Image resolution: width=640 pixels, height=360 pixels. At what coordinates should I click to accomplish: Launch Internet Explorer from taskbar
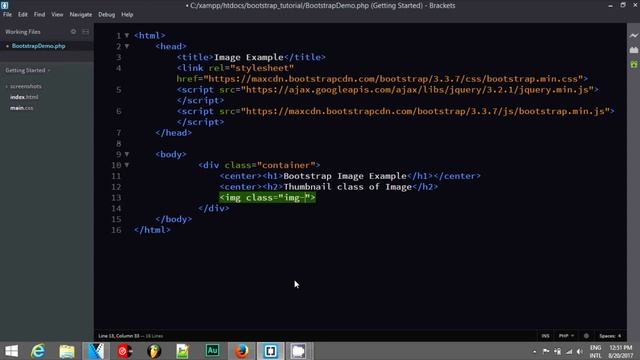point(38,351)
